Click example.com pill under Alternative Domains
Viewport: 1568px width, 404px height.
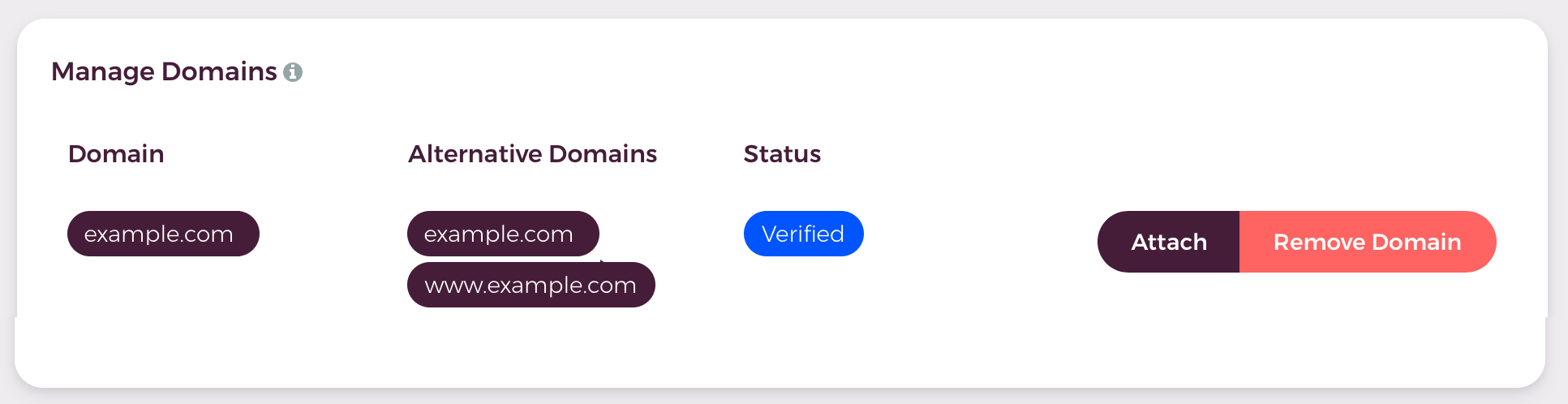coord(503,234)
